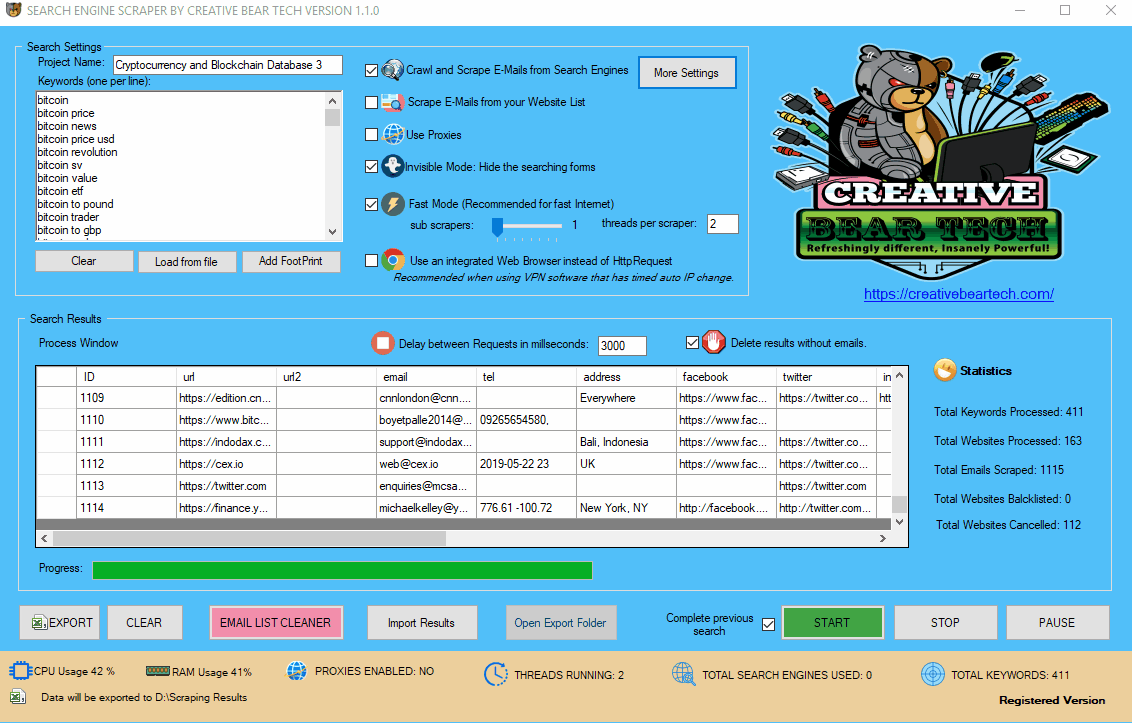Toggle Delete results without emails checkbox
Screen dimensions: 1132x723
[x=692, y=342]
